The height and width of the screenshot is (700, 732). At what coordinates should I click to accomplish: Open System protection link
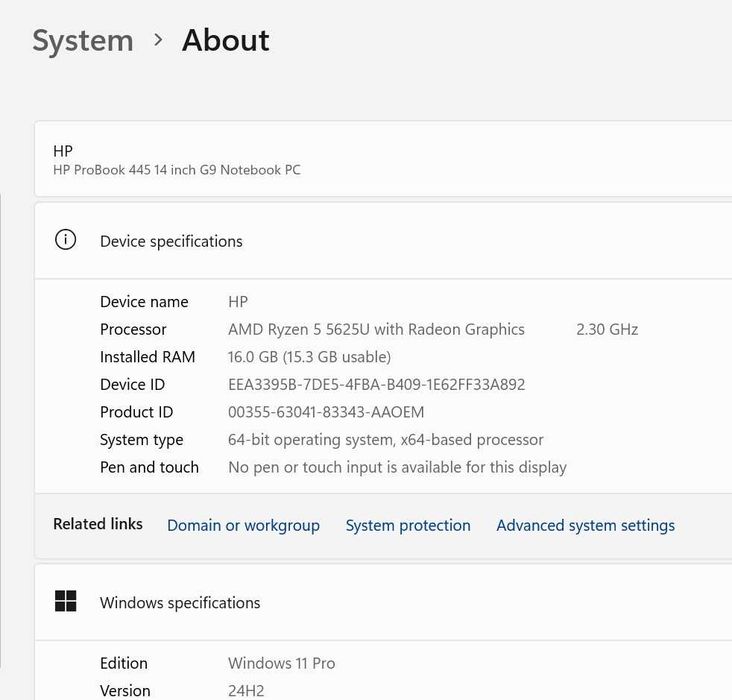pos(408,525)
